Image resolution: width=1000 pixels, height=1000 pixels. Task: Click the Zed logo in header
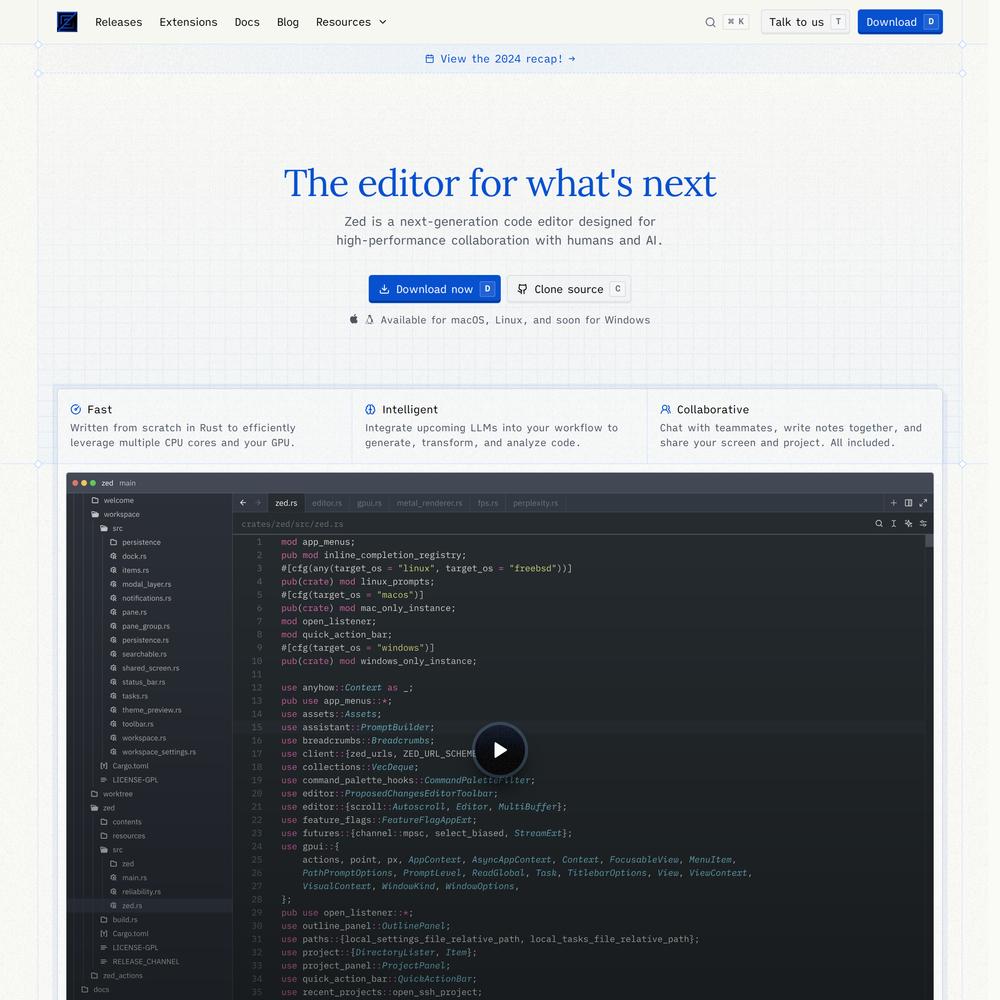(67, 22)
